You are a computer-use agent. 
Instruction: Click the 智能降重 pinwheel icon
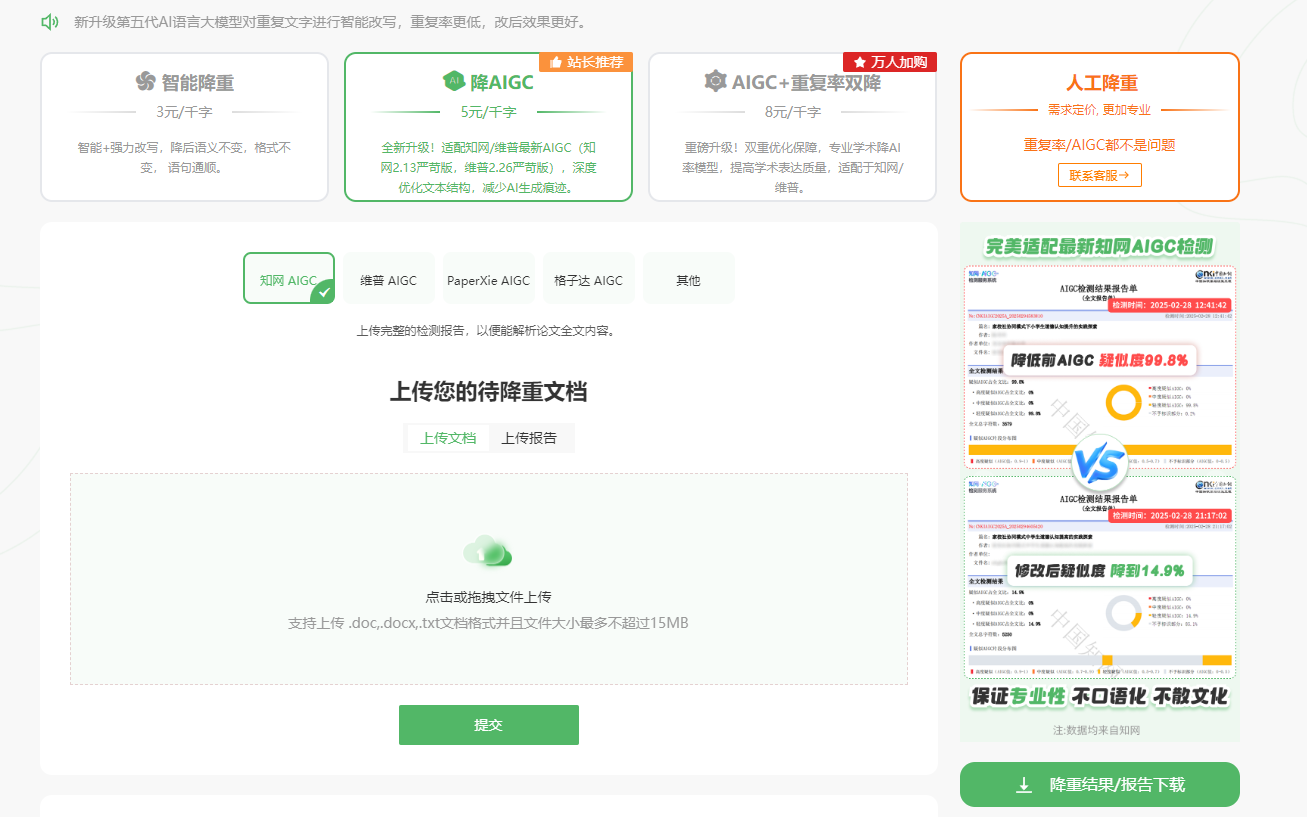[x=146, y=82]
